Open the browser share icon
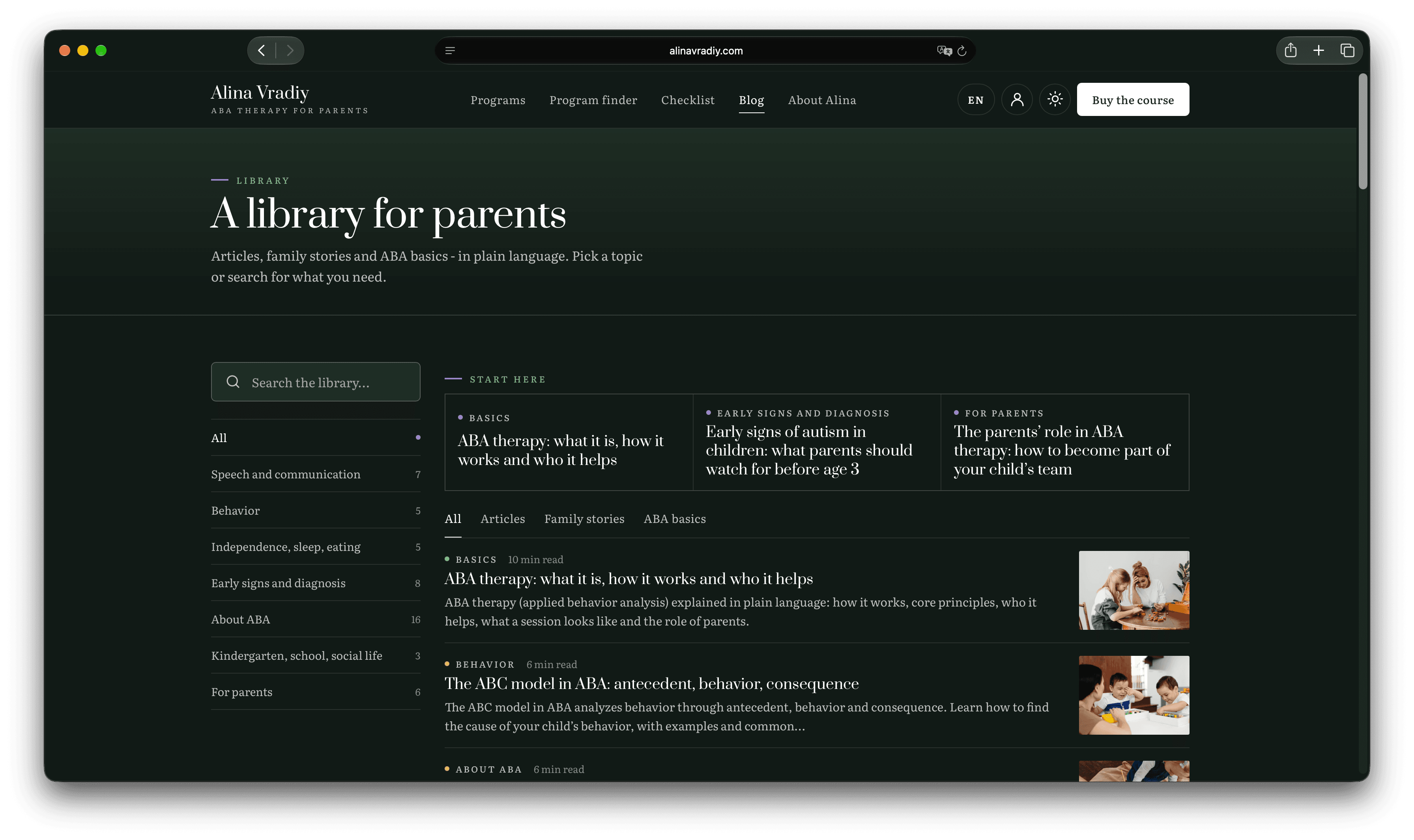Viewport: 1414px width, 840px height. click(1291, 50)
